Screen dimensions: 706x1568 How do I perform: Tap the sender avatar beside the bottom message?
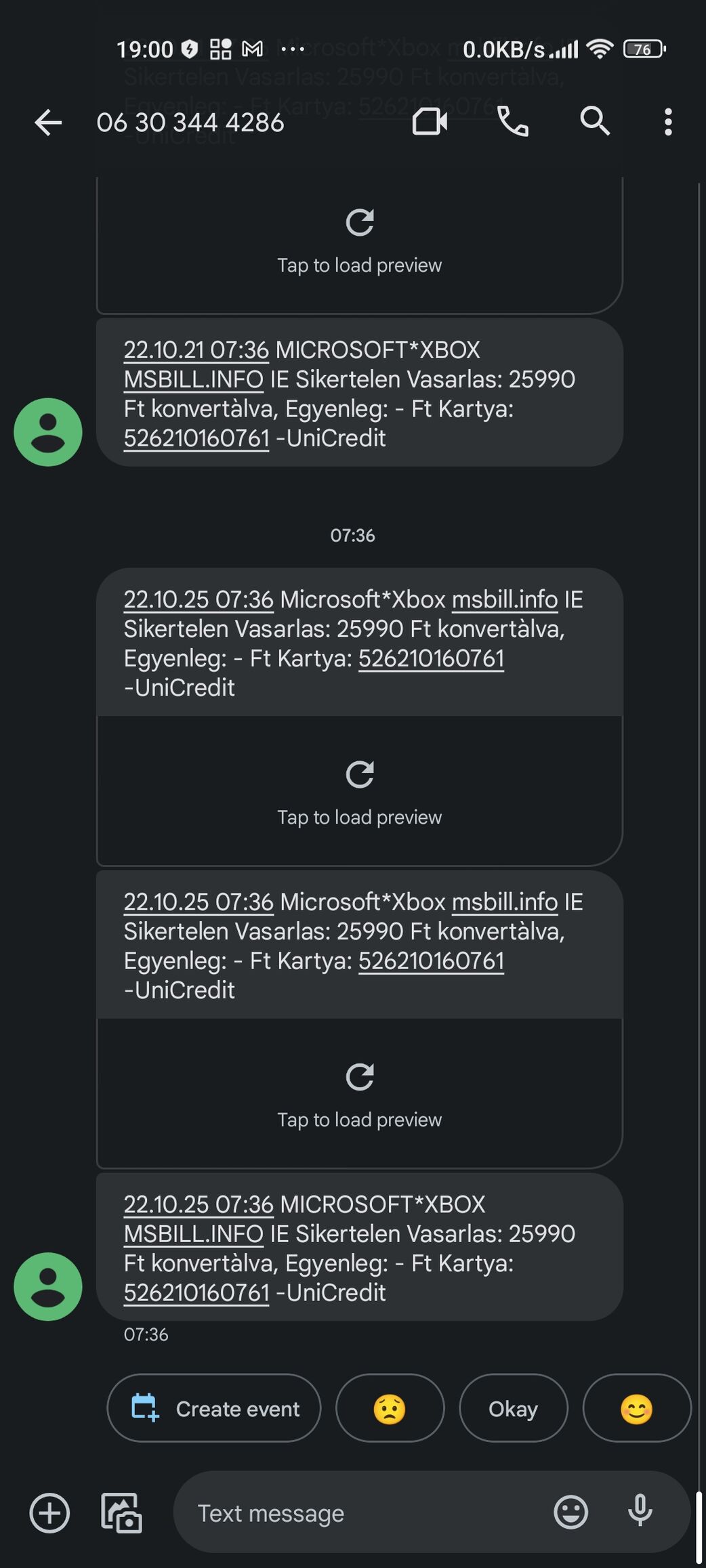[x=48, y=1286]
